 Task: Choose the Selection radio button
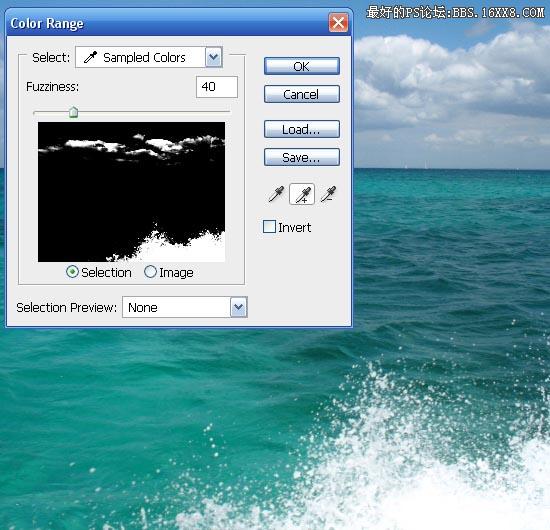tap(72, 272)
